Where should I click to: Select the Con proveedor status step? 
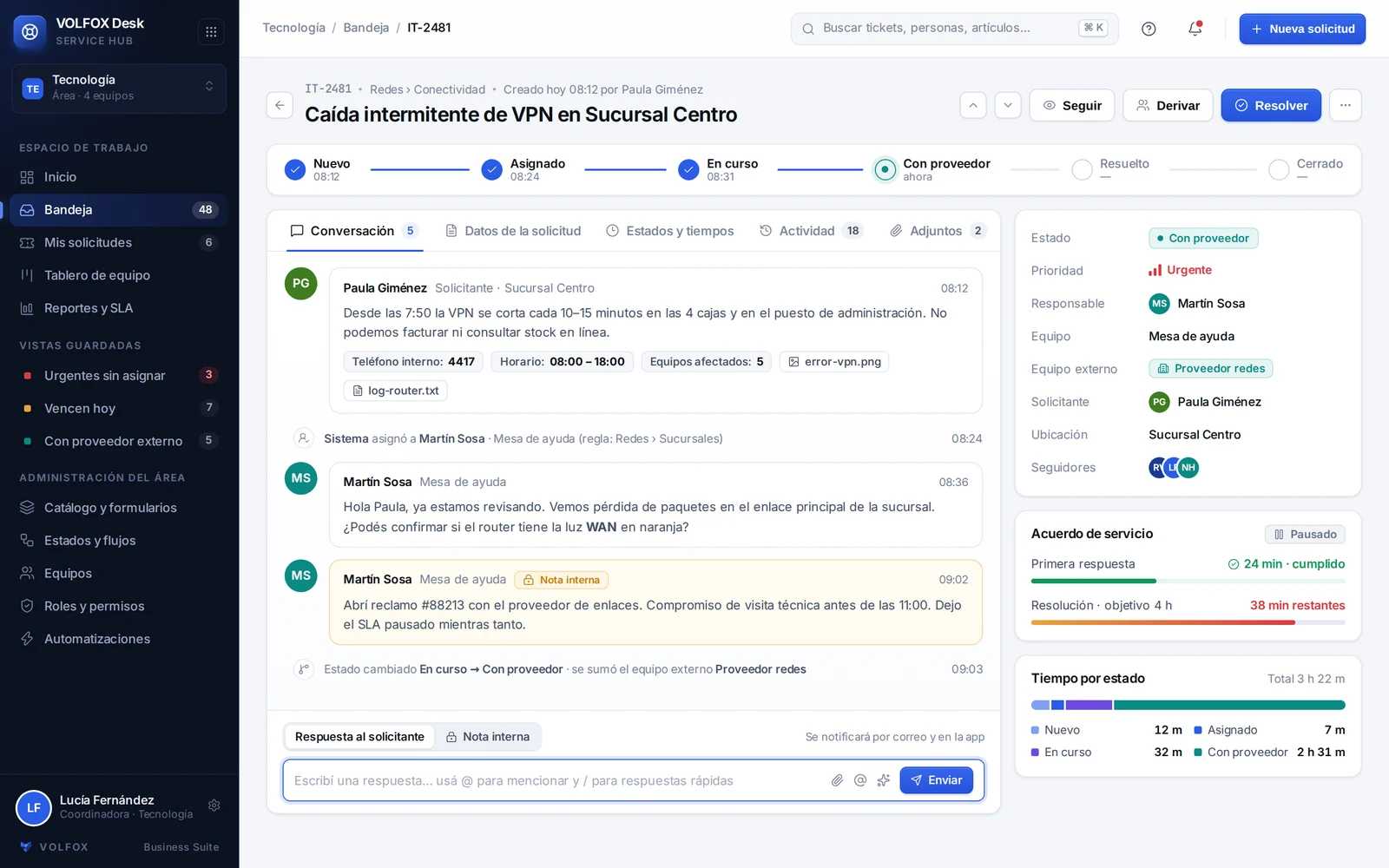tap(932, 169)
